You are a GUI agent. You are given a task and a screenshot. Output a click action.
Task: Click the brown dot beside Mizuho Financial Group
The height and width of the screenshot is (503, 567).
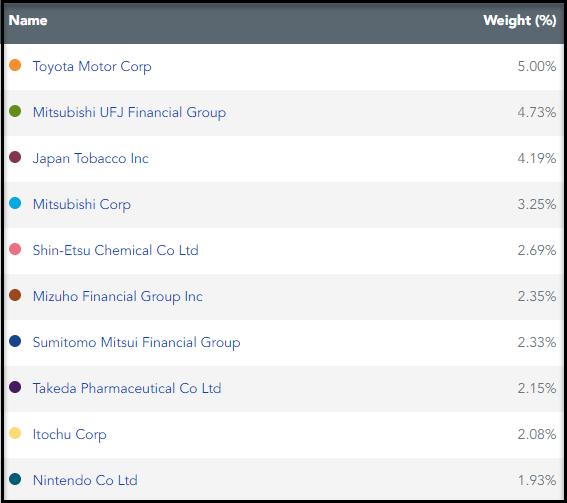(x=15, y=295)
